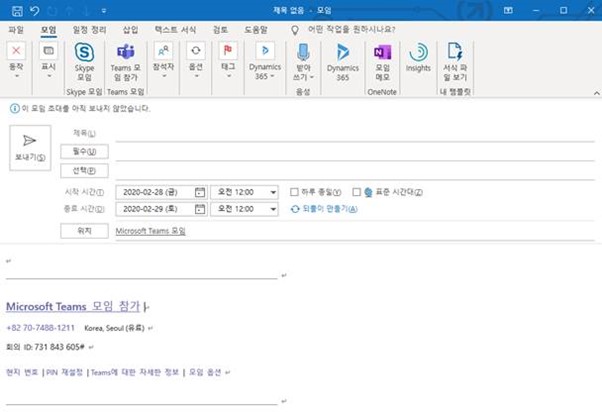
Task: Click the 되풀이 만들기 recurrence link
Action: point(324,209)
